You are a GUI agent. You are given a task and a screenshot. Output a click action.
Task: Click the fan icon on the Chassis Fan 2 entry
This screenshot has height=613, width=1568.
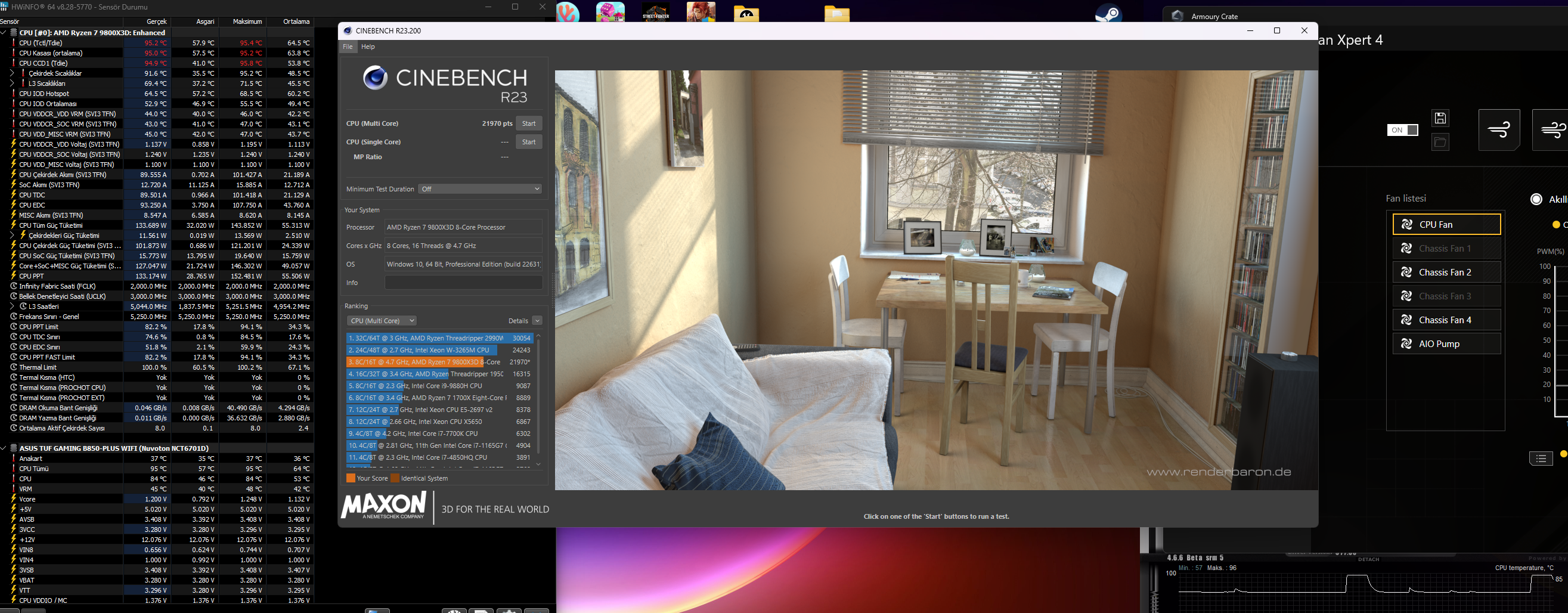(x=1406, y=272)
